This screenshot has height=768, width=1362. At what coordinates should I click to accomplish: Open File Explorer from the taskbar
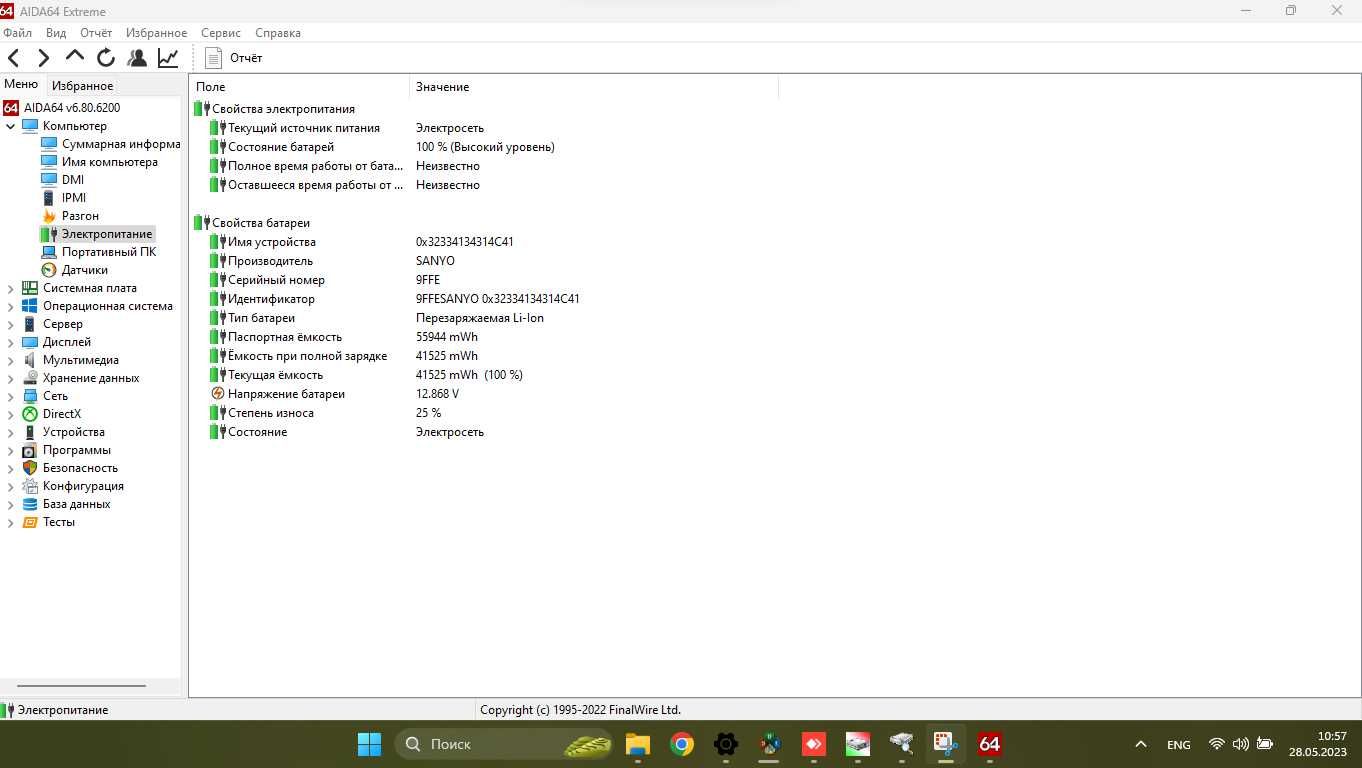click(x=637, y=744)
